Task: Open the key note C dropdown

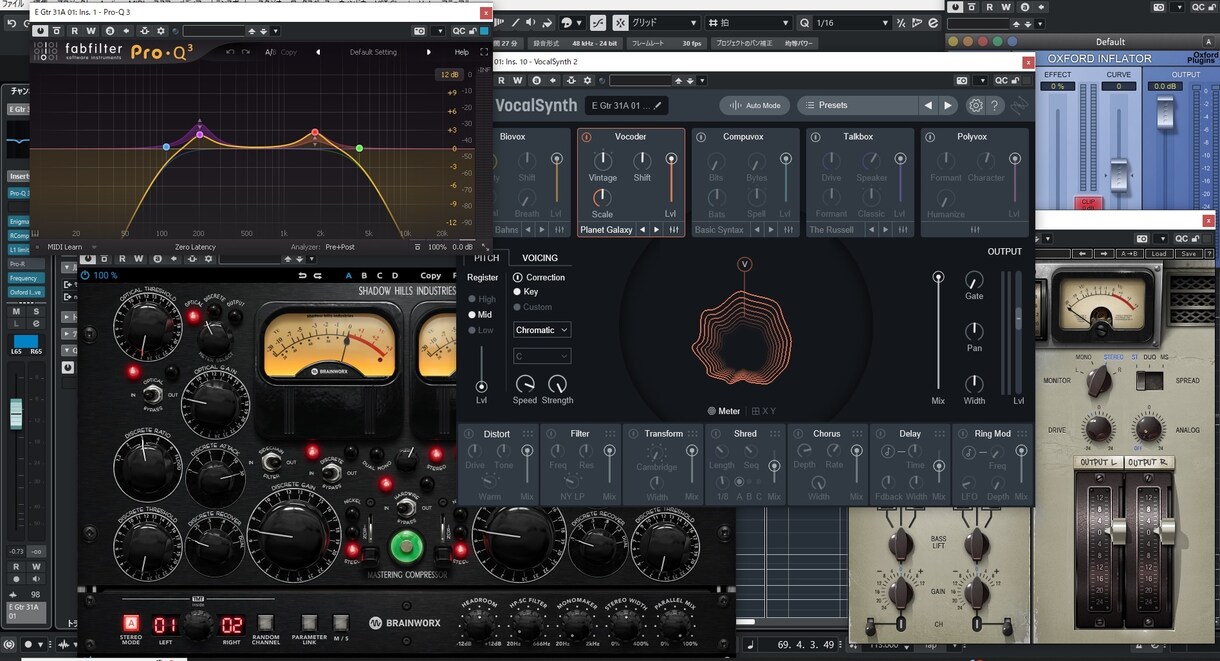Action: 542,356
